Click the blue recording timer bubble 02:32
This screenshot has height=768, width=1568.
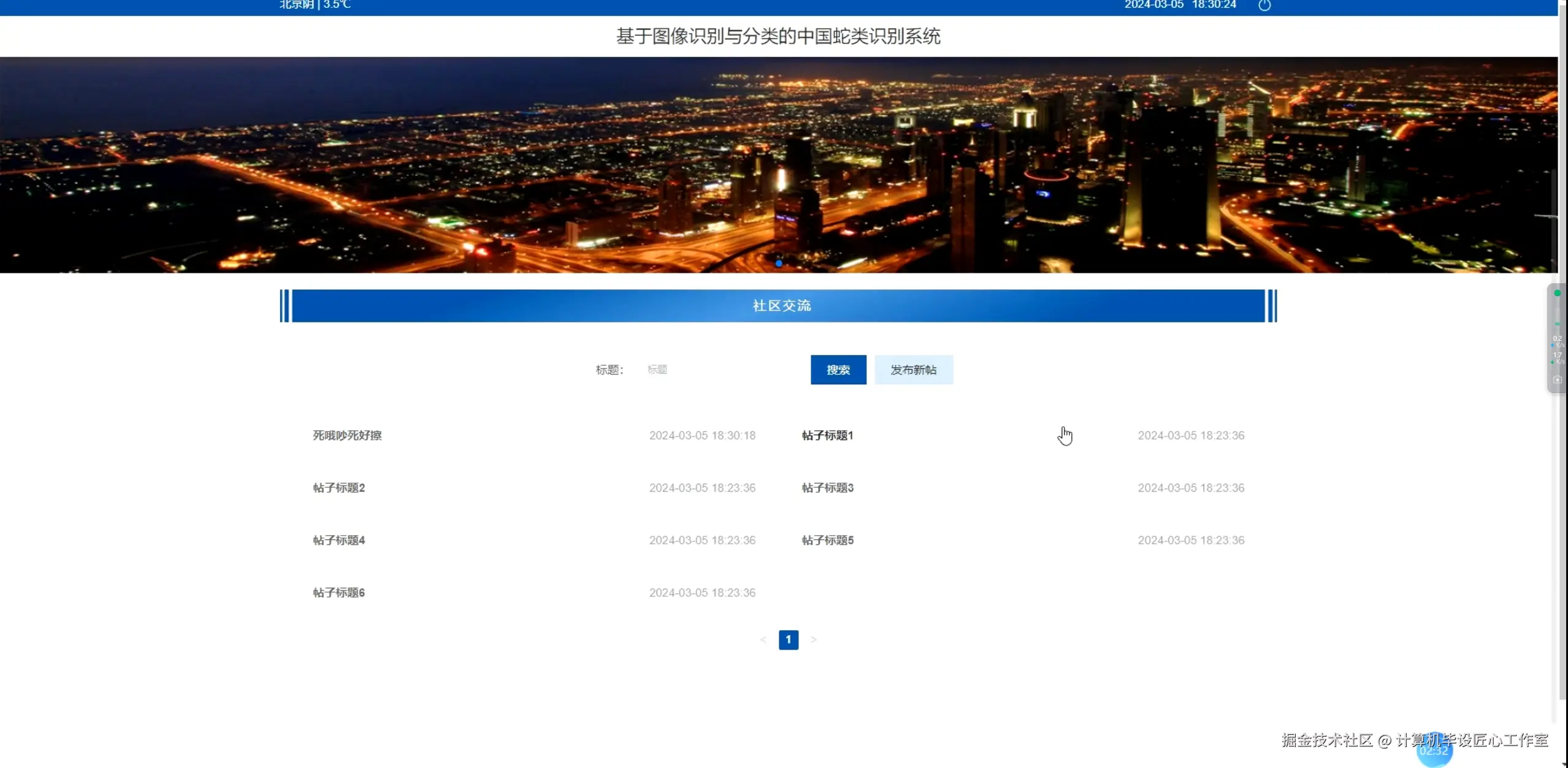pyautogui.click(x=1434, y=751)
